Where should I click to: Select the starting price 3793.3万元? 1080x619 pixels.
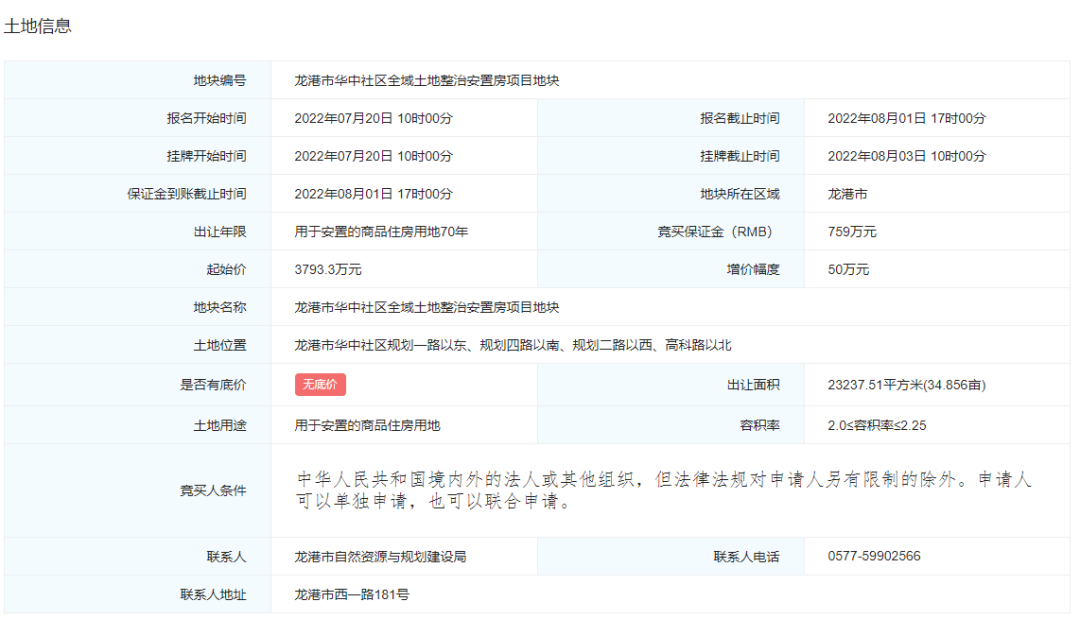(328, 270)
